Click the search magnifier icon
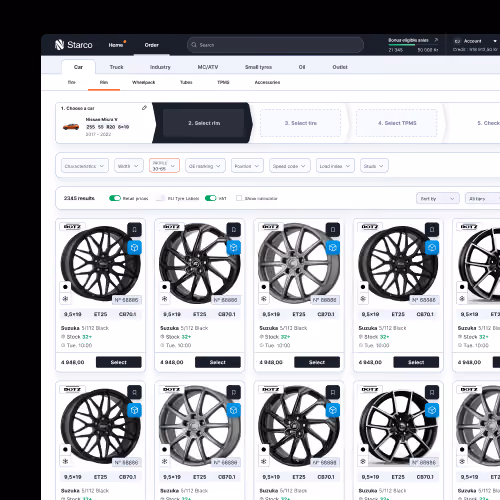This screenshot has width=500, height=500. pyautogui.click(x=194, y=45)
